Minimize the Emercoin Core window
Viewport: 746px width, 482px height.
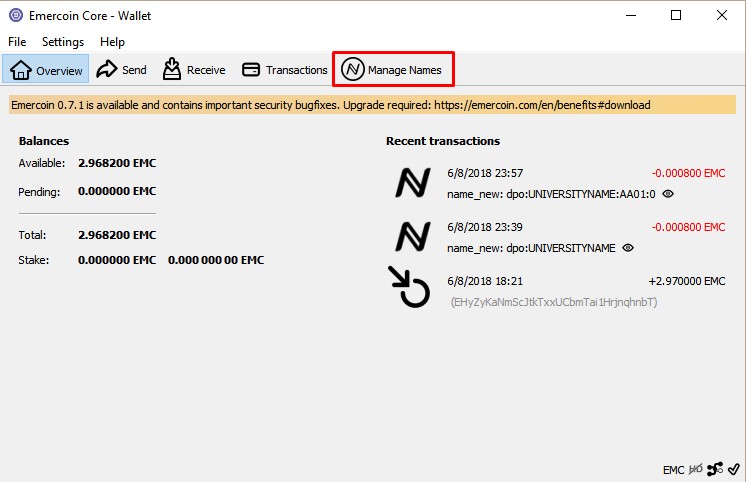click(631, 15)
